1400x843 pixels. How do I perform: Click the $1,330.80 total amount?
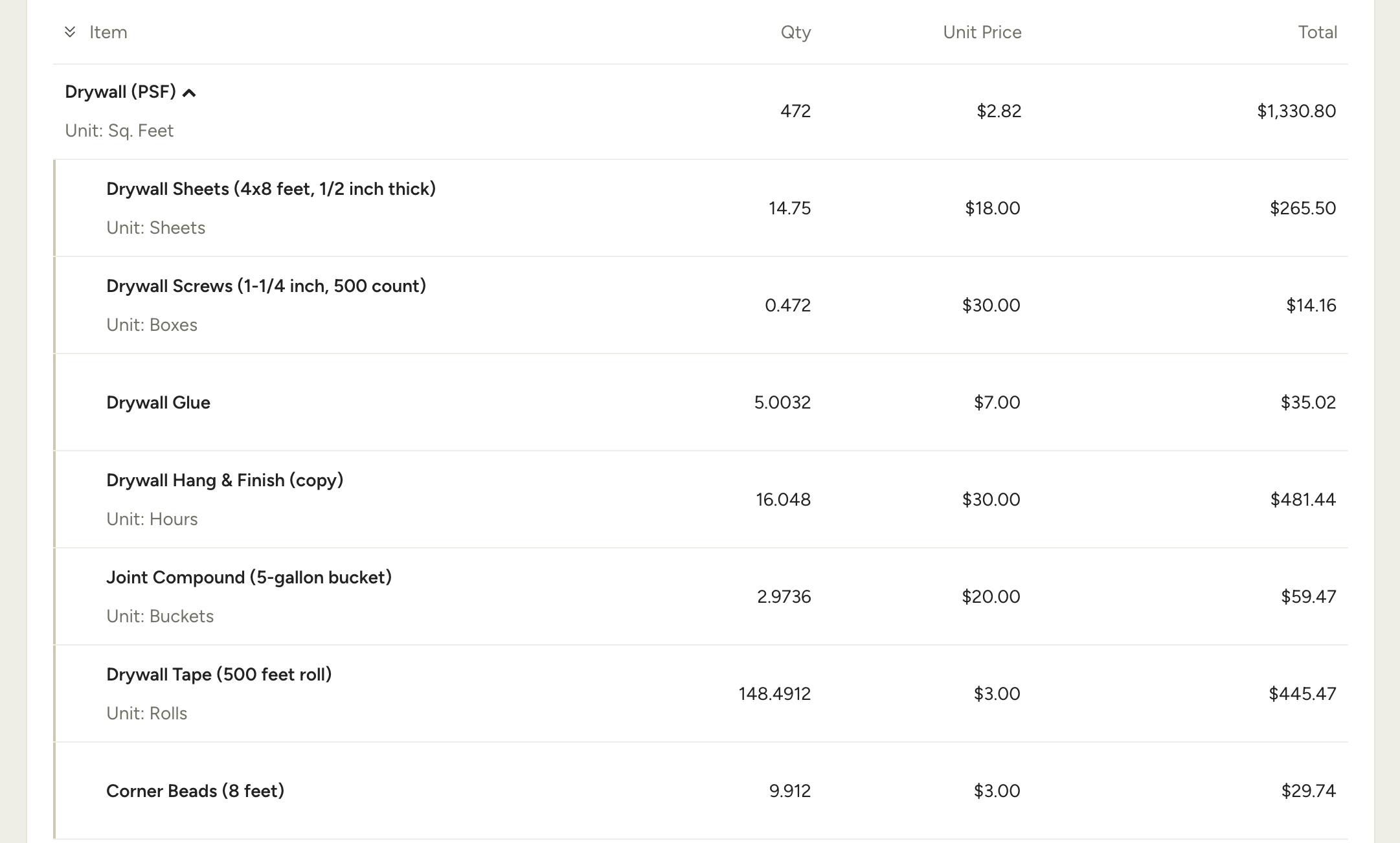coord(1296,111)
